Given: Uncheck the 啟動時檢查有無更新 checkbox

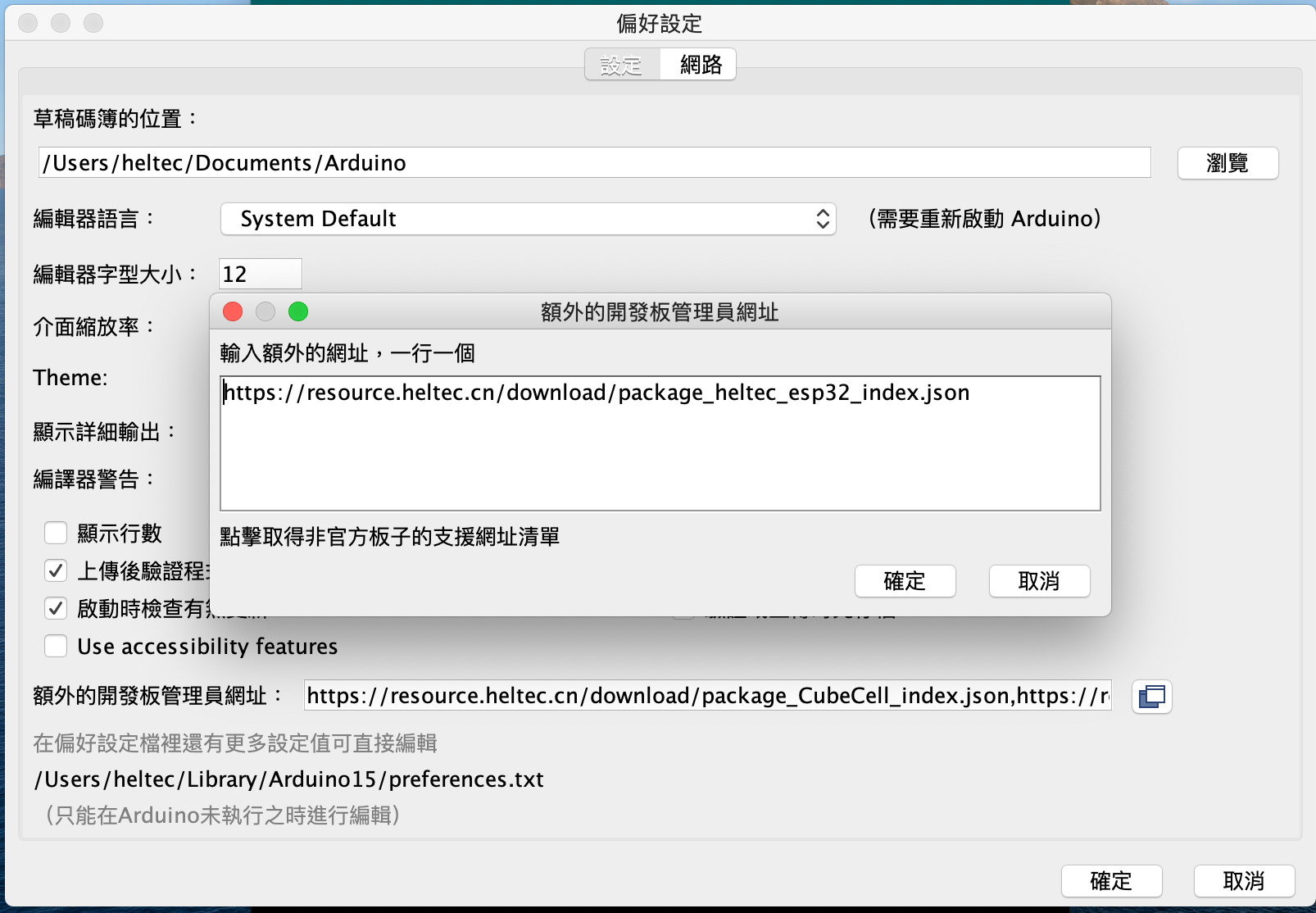Looking at the screenshot, I should (56, 608).
